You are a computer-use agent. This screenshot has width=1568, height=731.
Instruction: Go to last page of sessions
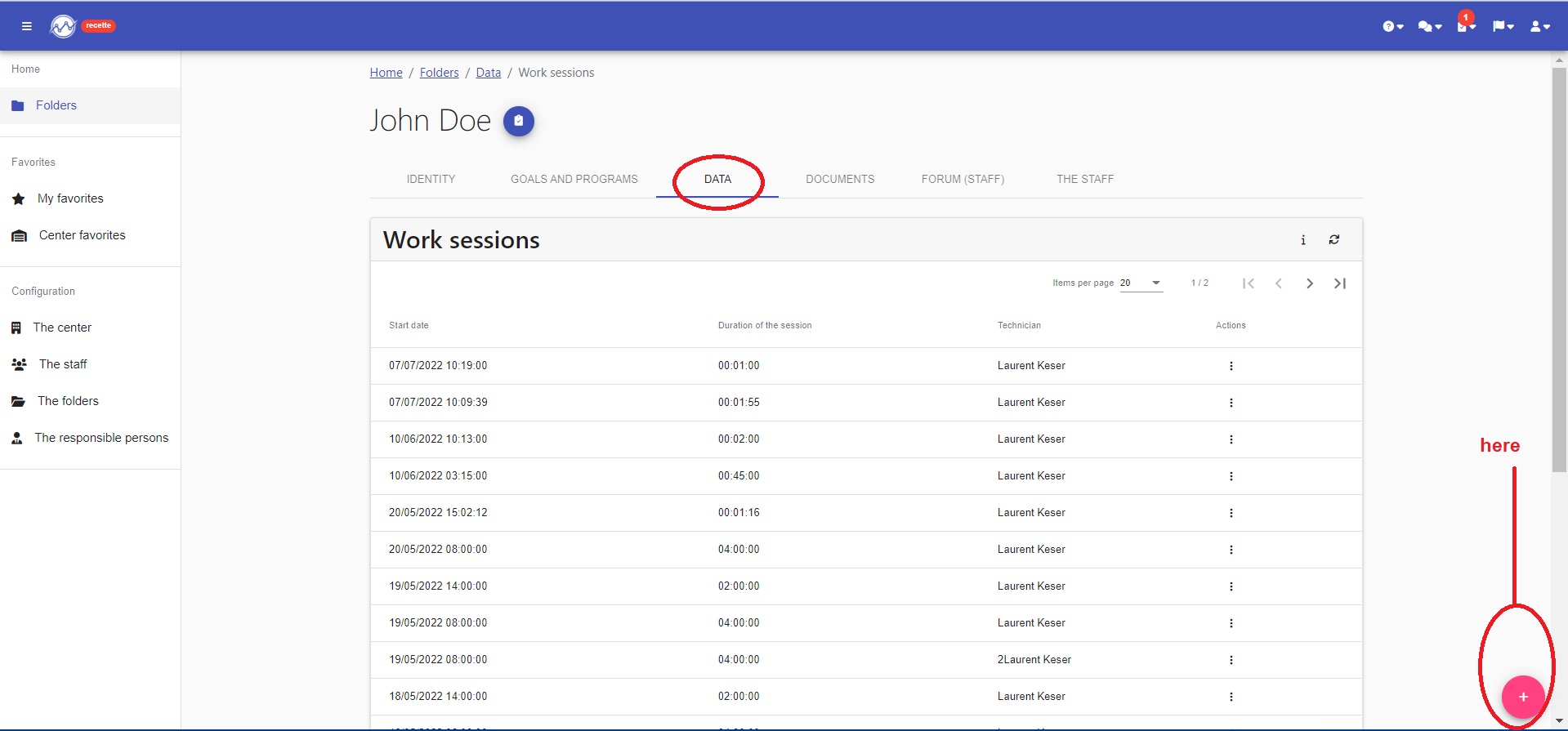click(1340, 283)
